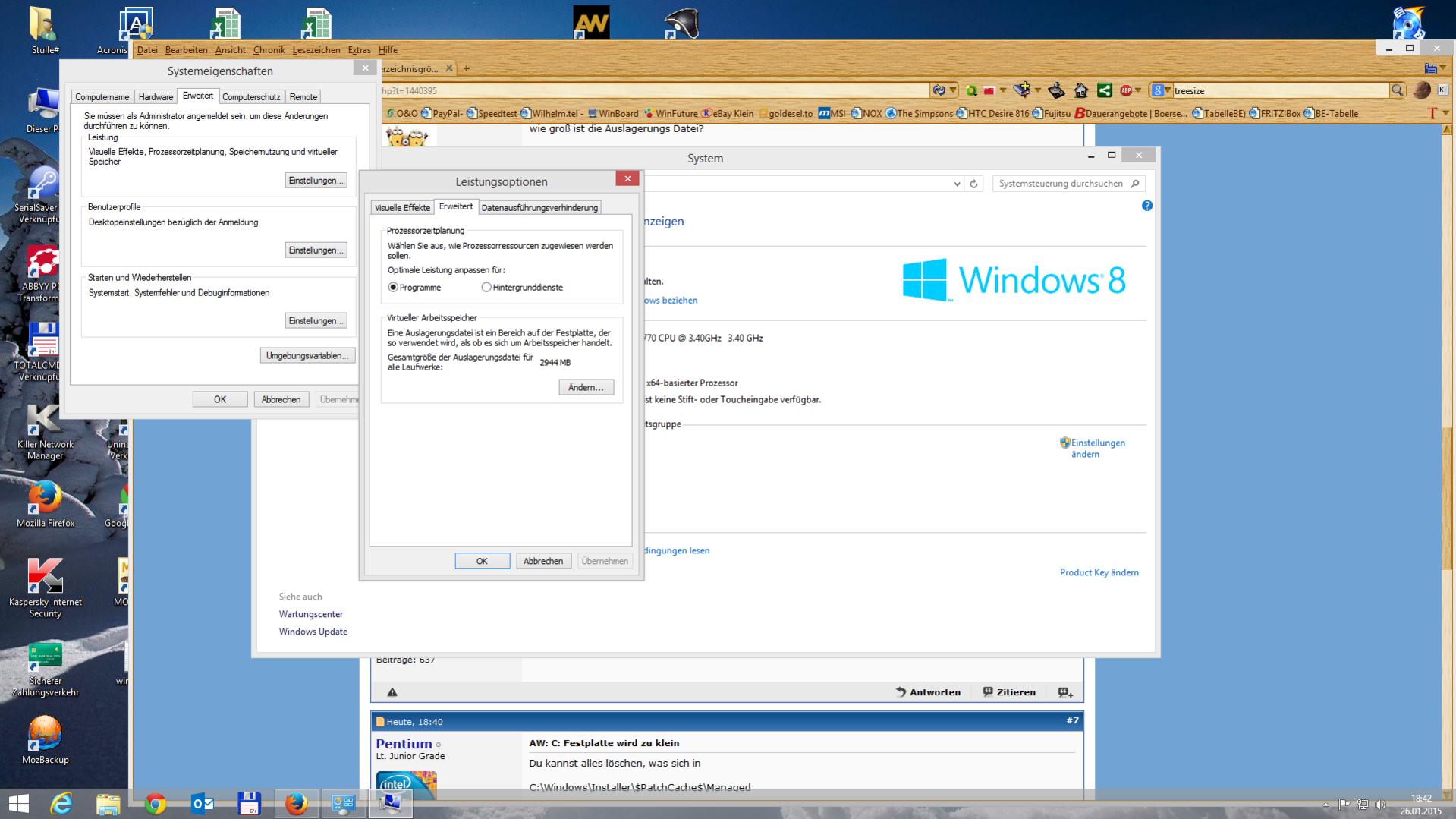
Task: Open the Sicherer Zahlungsverkehr desktop icon
Action: [46, 669]
